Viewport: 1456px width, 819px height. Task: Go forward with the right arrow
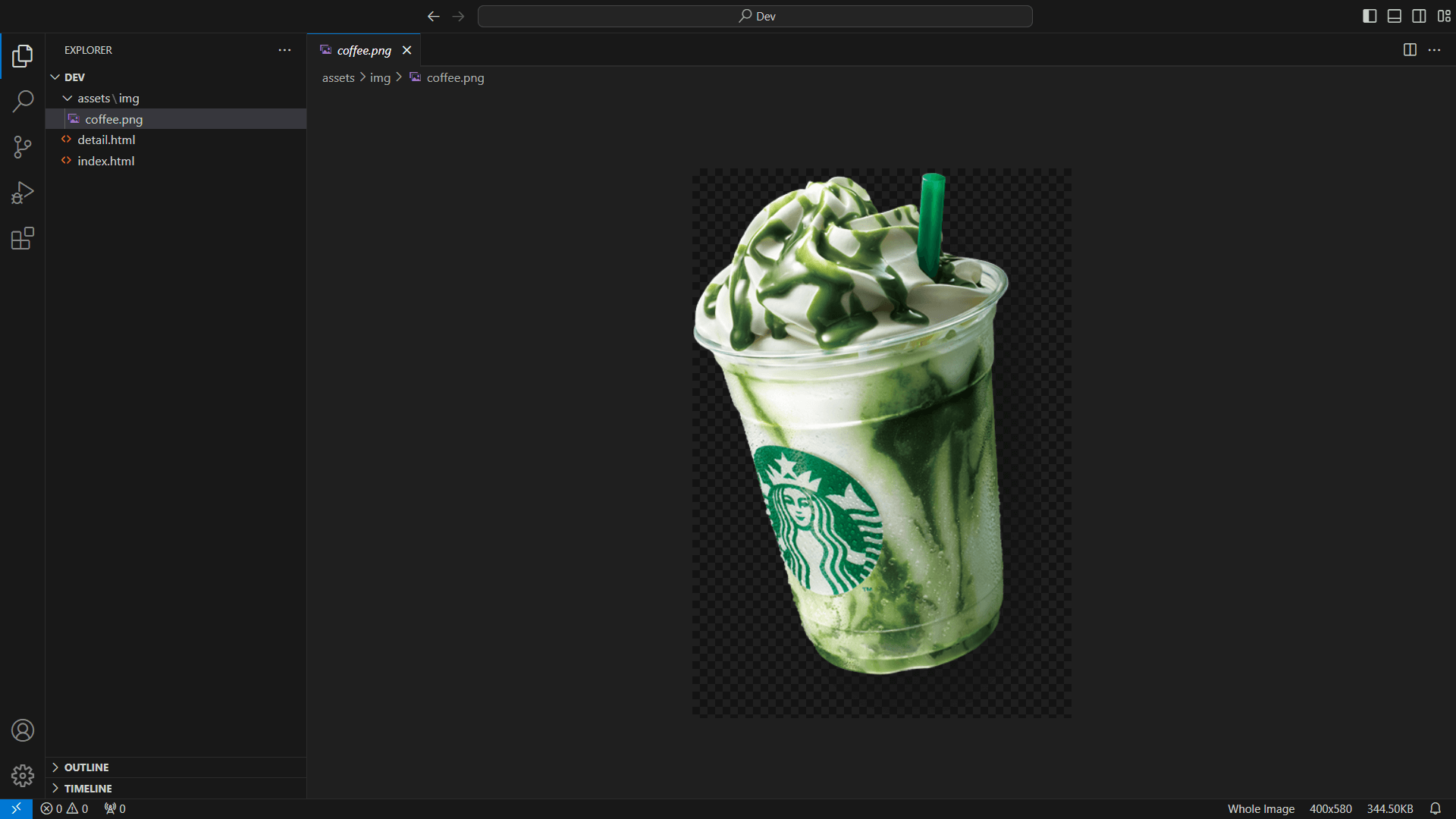coord(458,16)
